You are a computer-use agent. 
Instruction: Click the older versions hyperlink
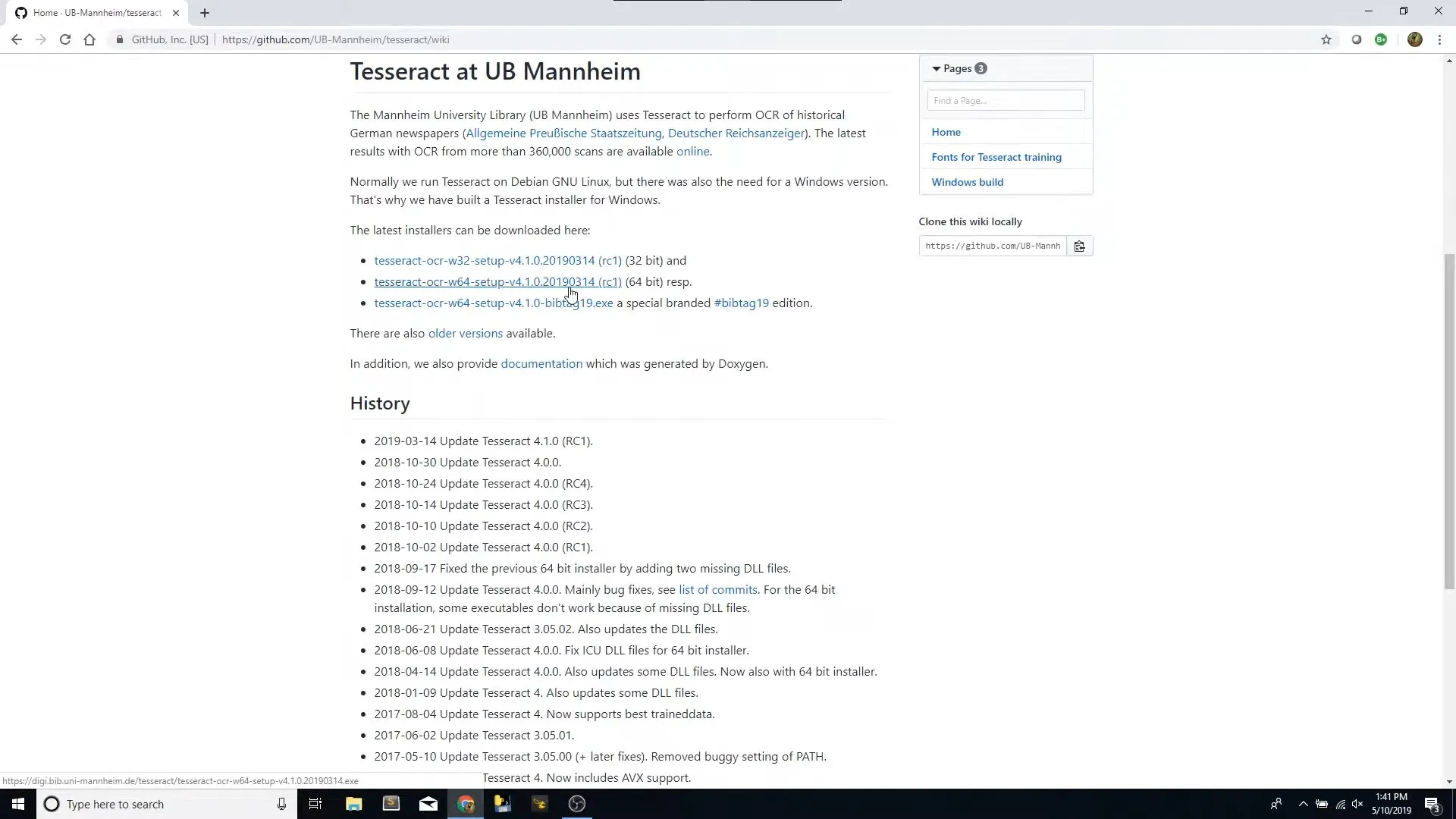coord(464,333)
